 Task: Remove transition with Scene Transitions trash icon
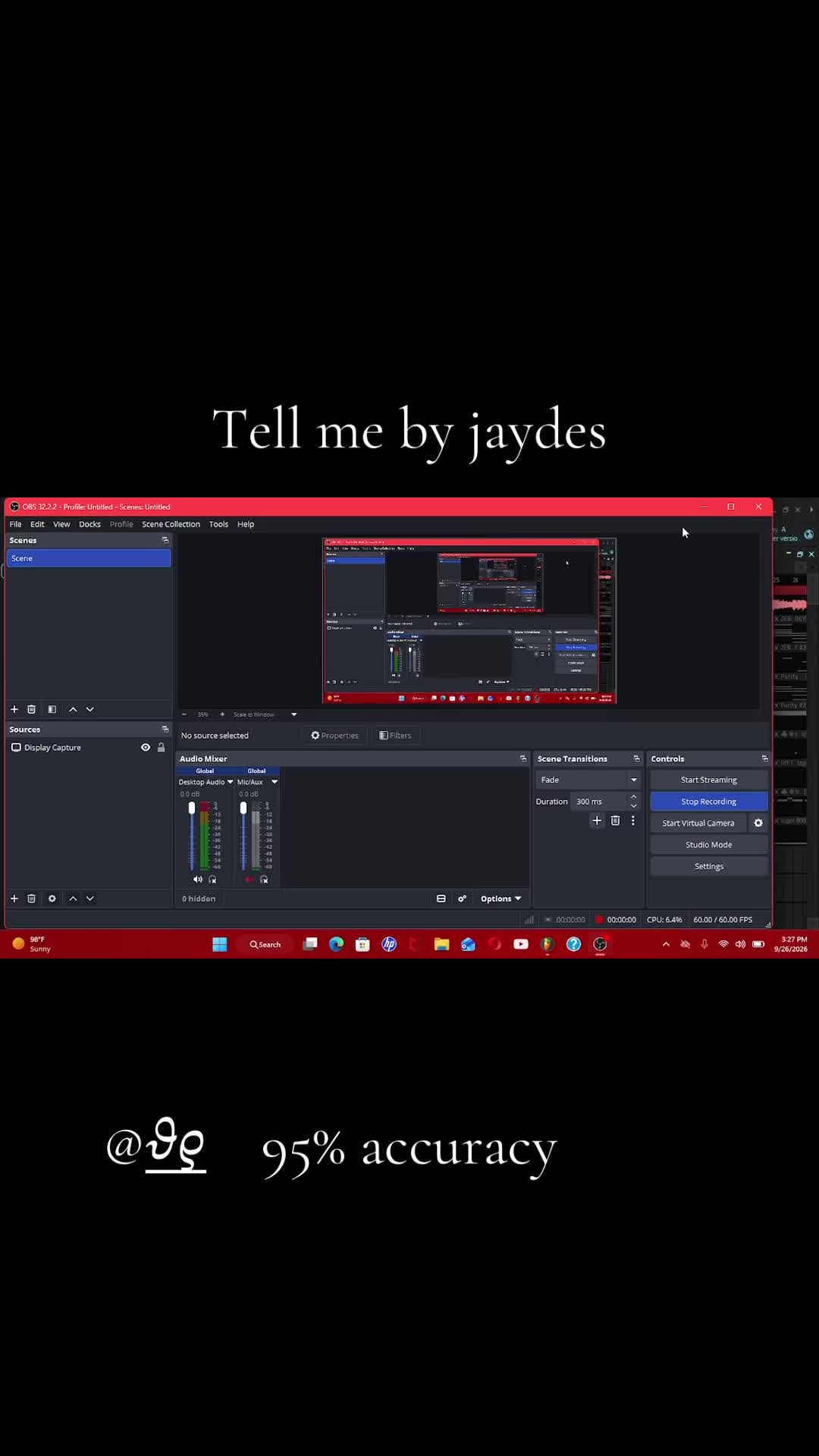616,821
